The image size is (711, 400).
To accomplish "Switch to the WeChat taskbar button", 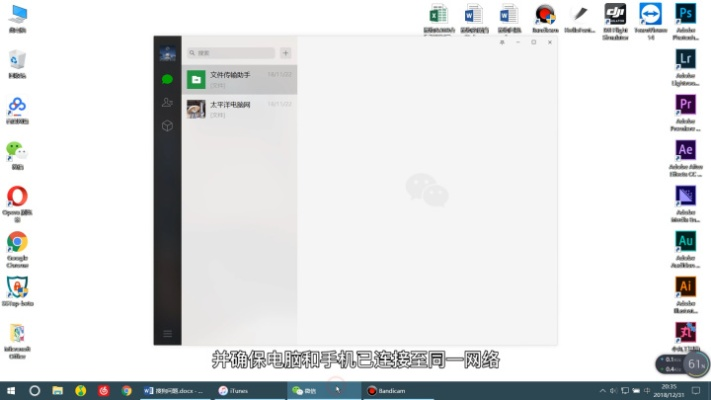I will [x=324, y=390].
